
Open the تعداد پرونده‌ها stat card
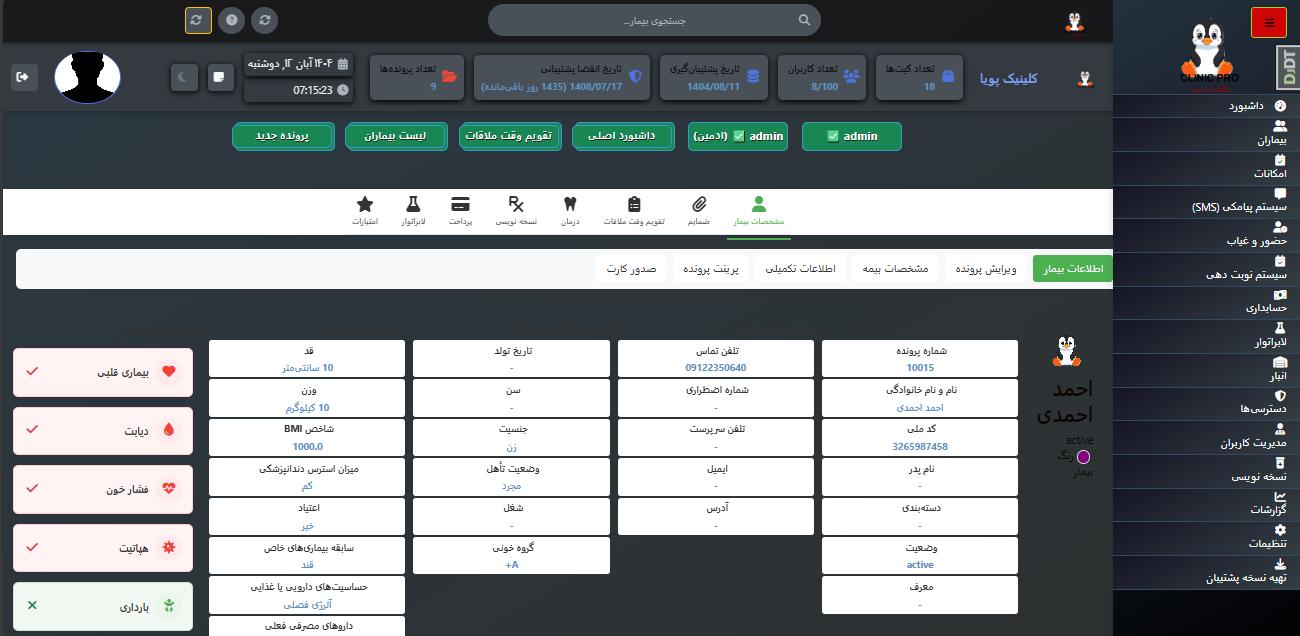coord(417,78)
